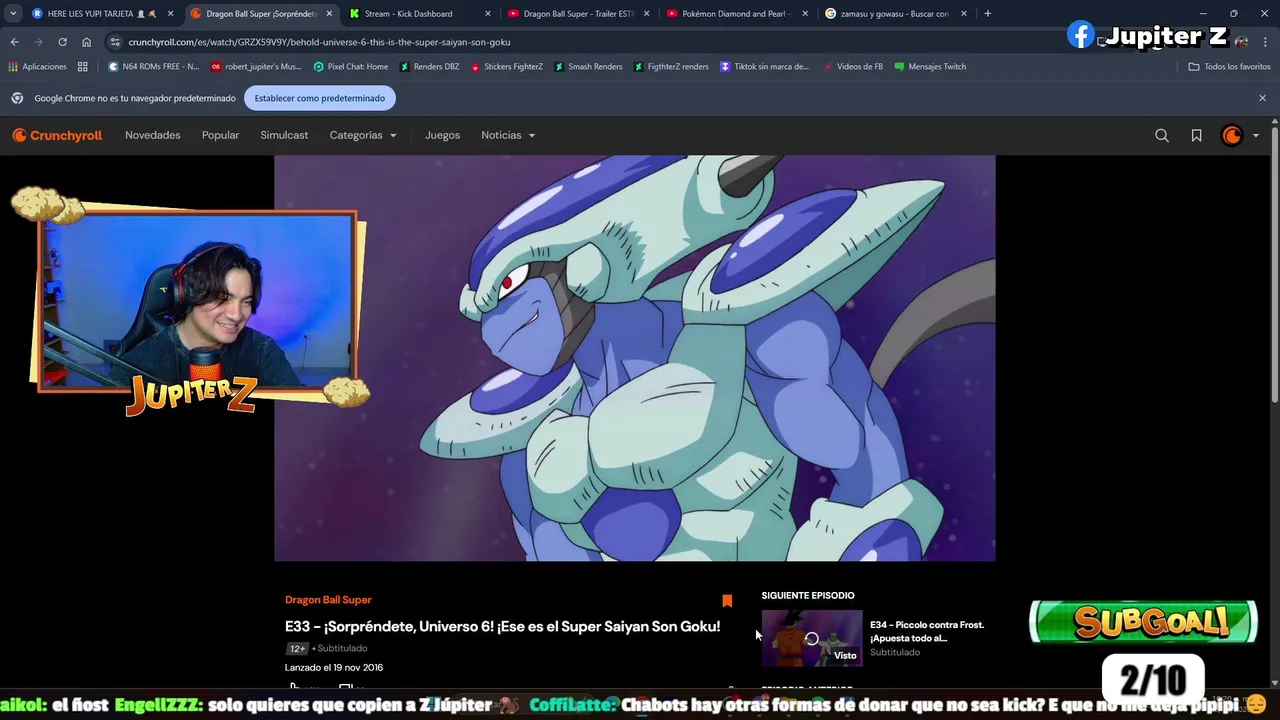Screen dimensions: 1280x720
Task: Open N64 ROMs FREE bookmark
Action: (154, 67)
